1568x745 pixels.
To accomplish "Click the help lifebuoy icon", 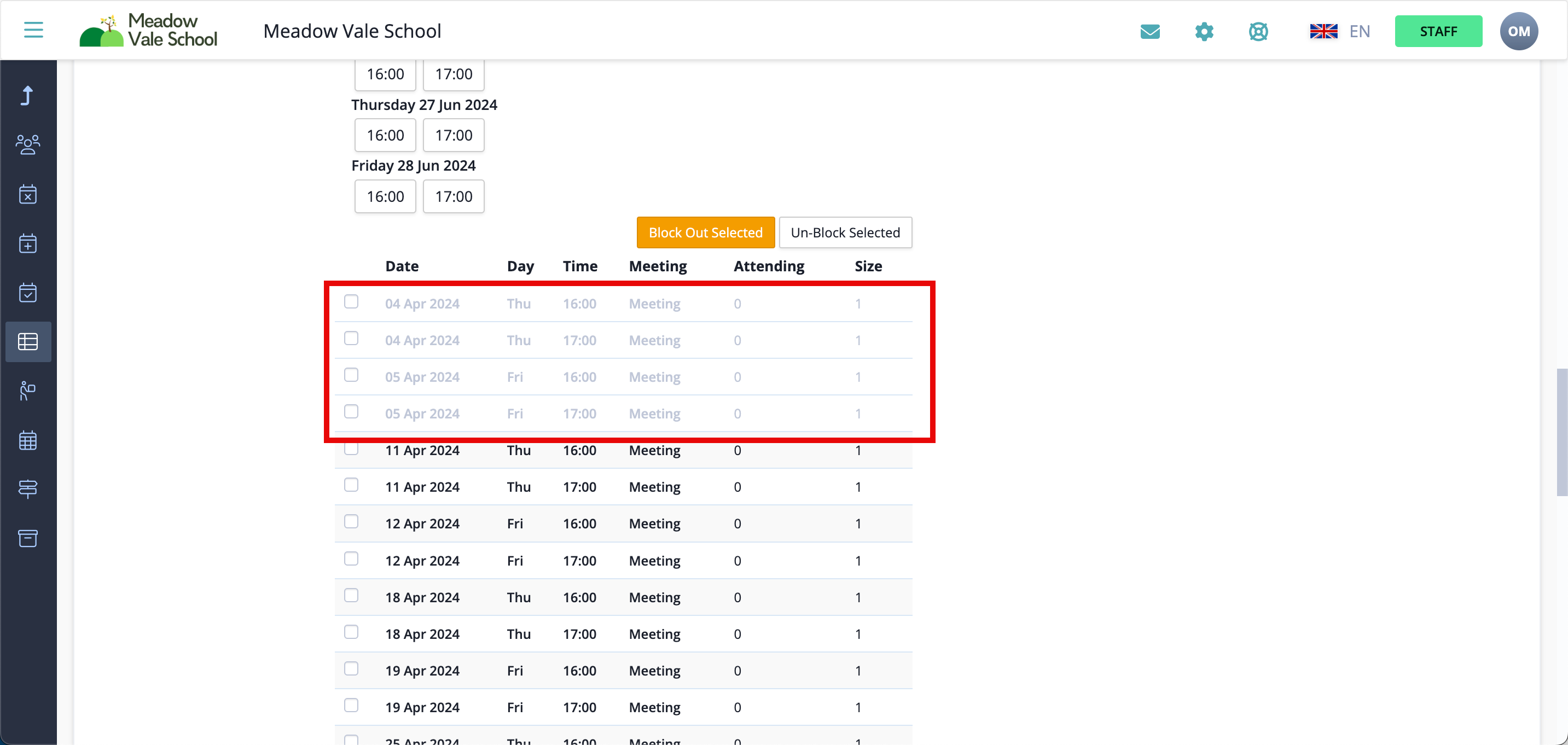I will point(1258,31).
